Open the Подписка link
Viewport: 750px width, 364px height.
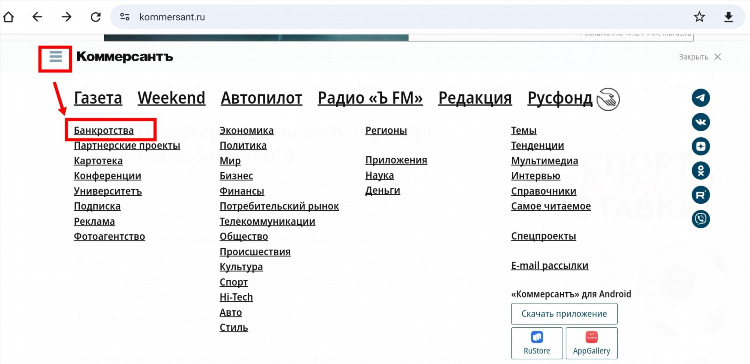pyautogui.click(x=97, y=207)
